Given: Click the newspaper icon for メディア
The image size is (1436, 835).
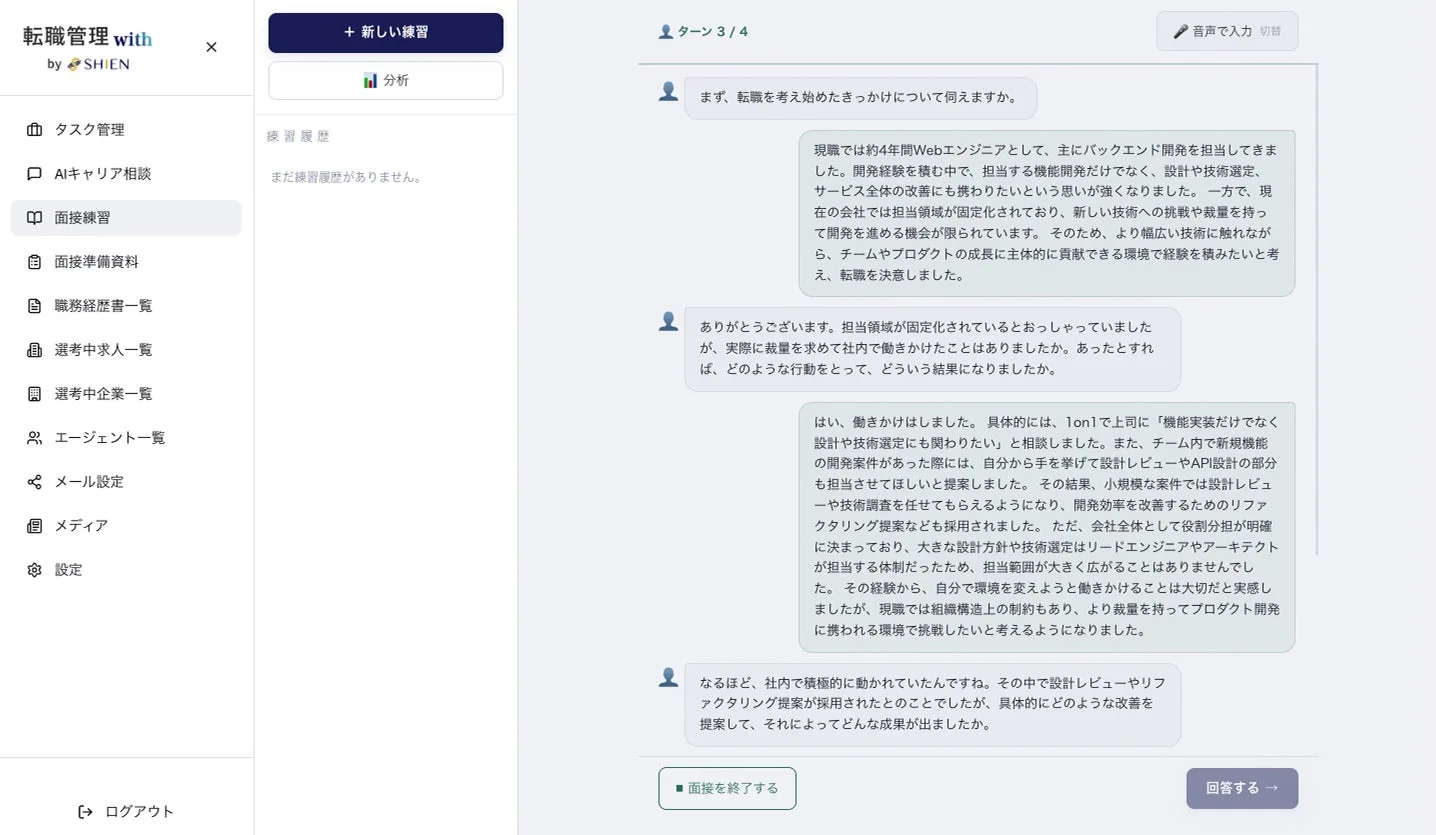Looking at the screenshot, I should point(35,526).
